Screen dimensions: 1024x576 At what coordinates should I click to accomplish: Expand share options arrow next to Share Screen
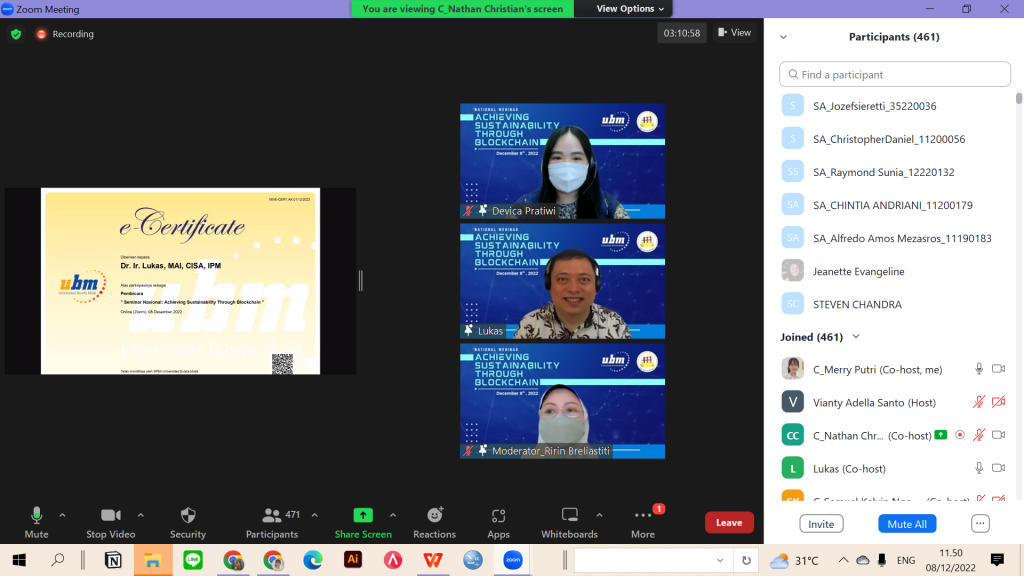(392, 515)
